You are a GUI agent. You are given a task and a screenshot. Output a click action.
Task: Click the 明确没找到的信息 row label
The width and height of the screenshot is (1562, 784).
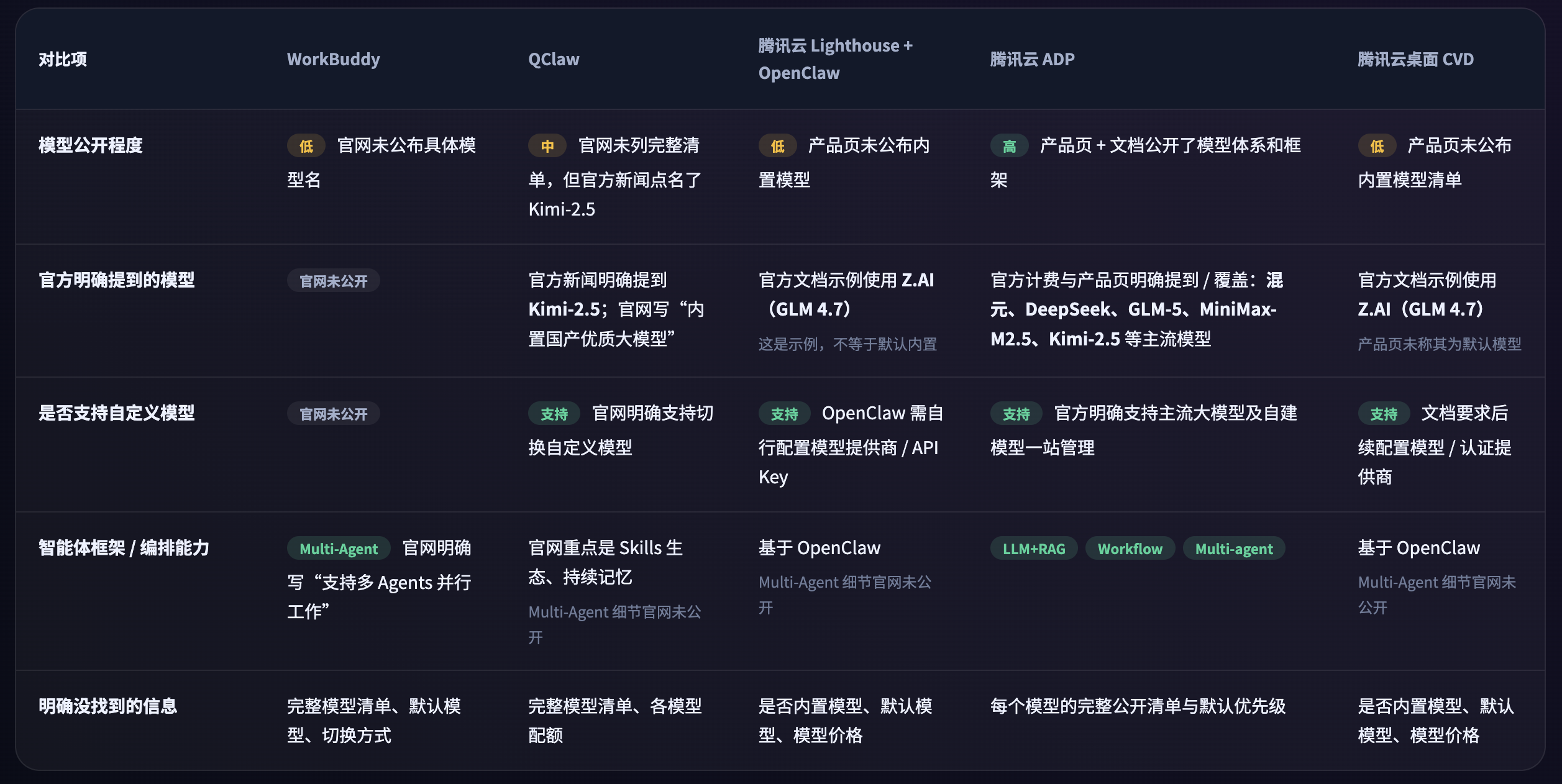coord(108,706)
